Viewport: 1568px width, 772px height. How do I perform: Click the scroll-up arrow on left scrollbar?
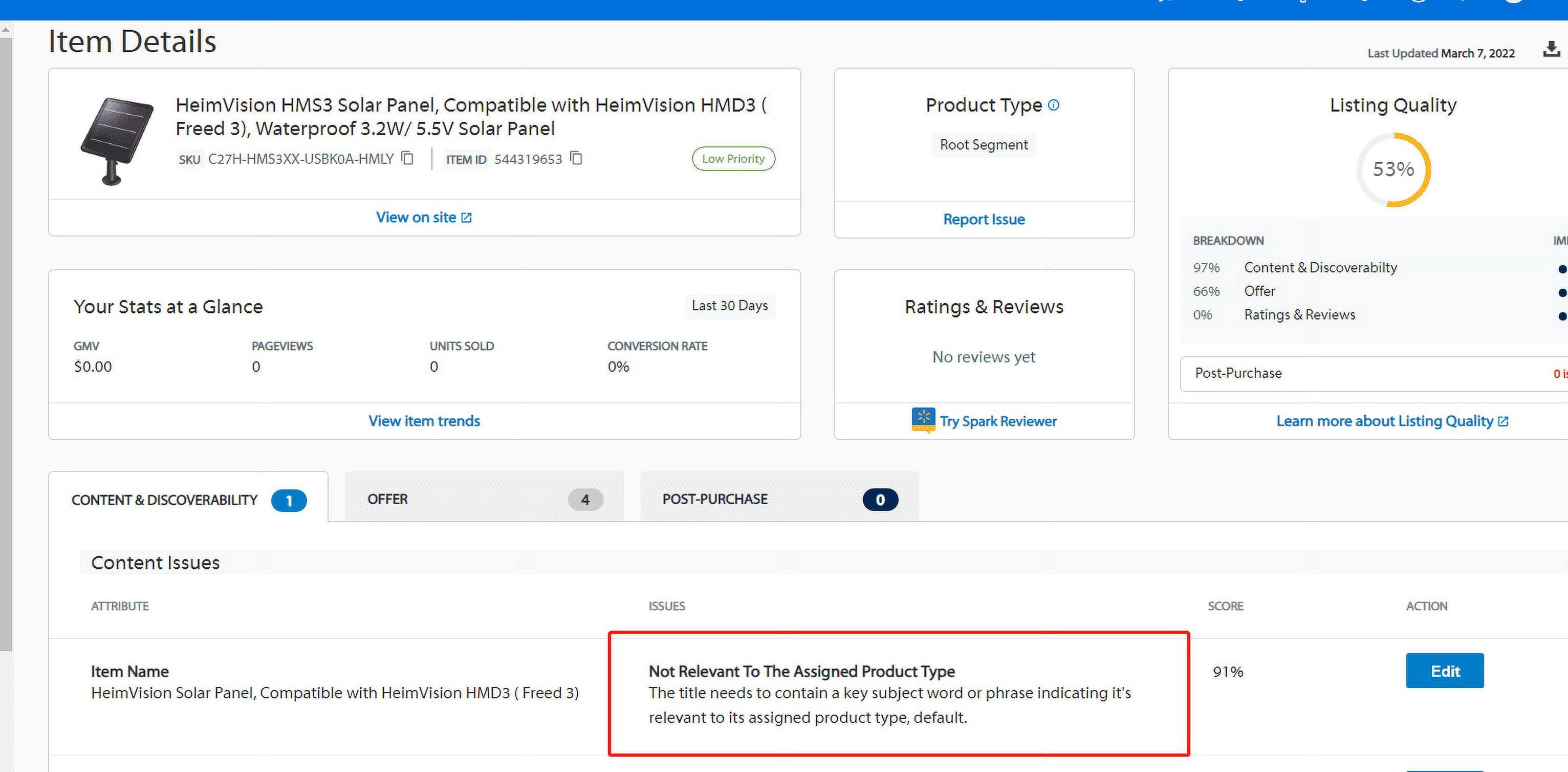6,29
